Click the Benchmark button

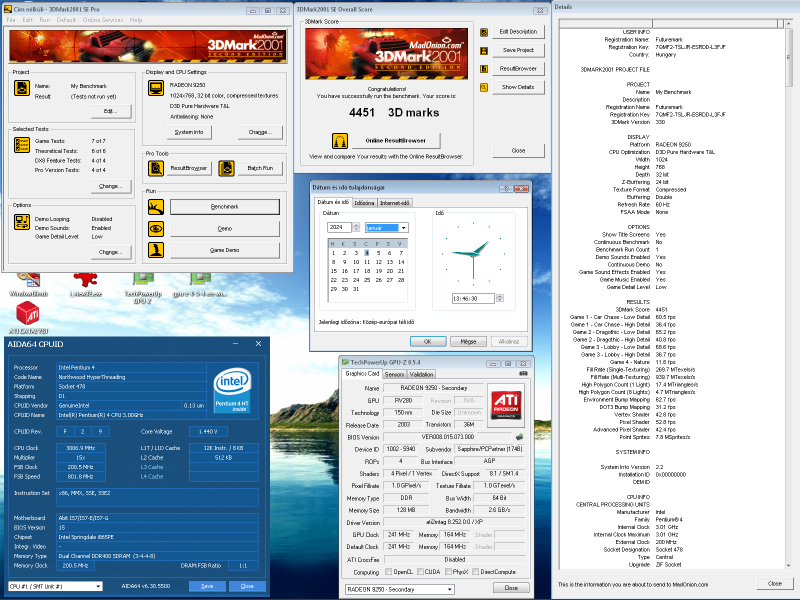click(x=224, y=207)
